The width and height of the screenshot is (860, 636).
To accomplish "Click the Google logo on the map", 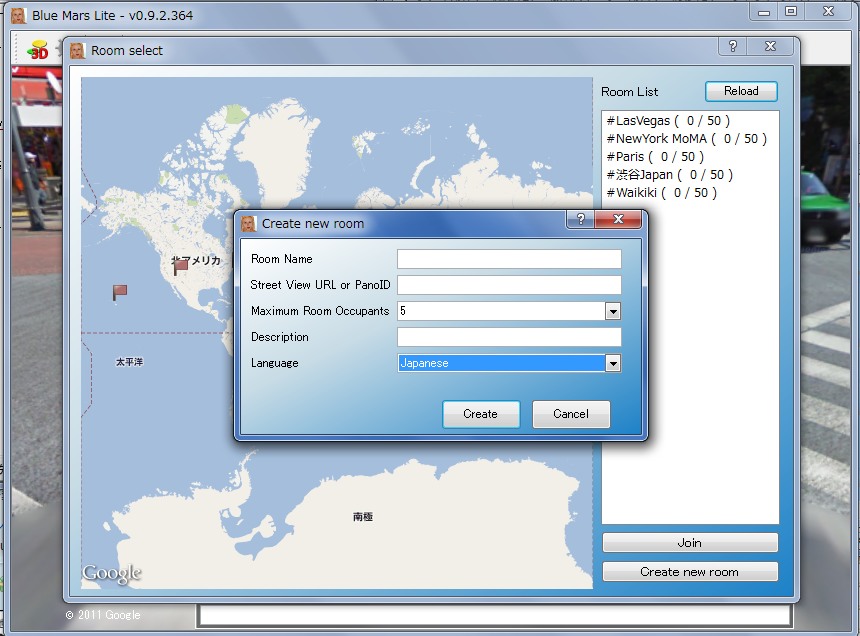I will click(112, 573).
